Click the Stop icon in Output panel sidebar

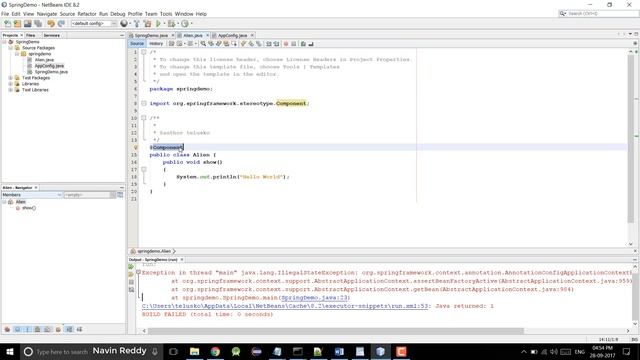(x=131, y=282)
